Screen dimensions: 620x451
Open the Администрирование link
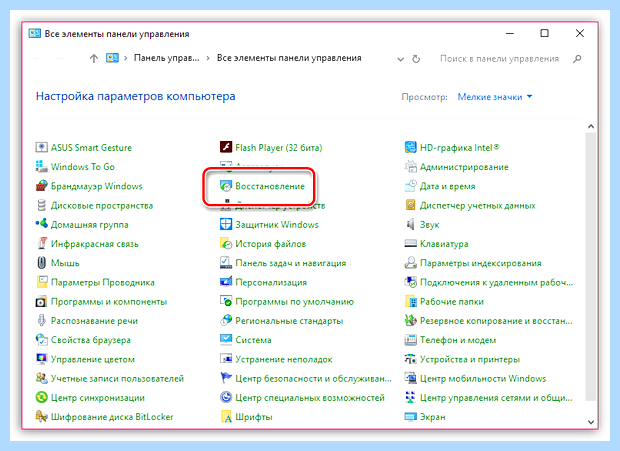click(x=464, y=167)
